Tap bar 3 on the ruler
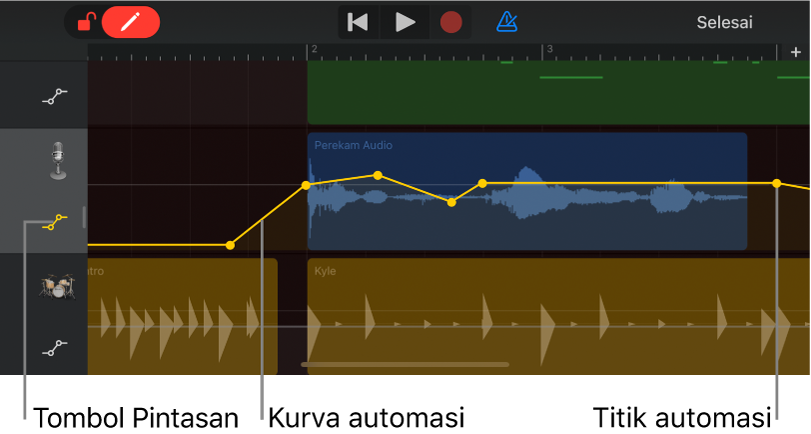 pos(549,49)
